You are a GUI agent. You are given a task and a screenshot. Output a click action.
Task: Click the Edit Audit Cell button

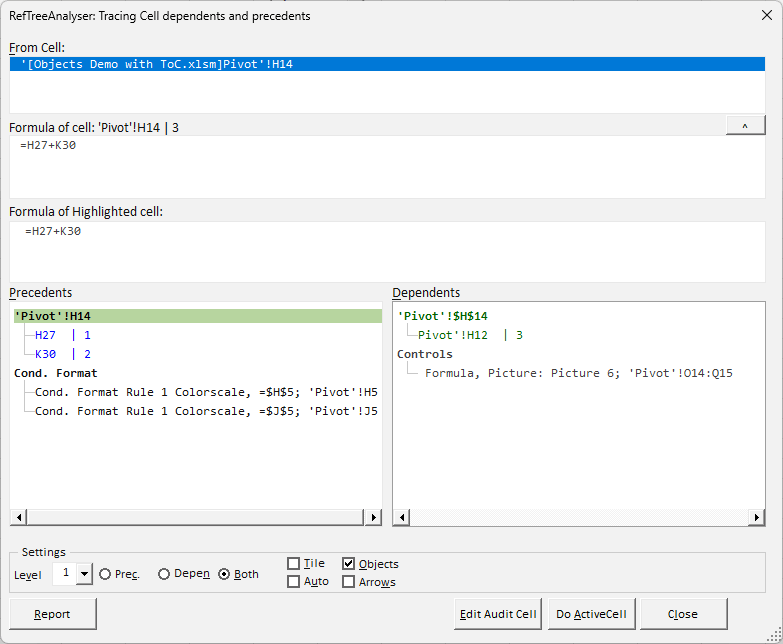tap(498, 614)
